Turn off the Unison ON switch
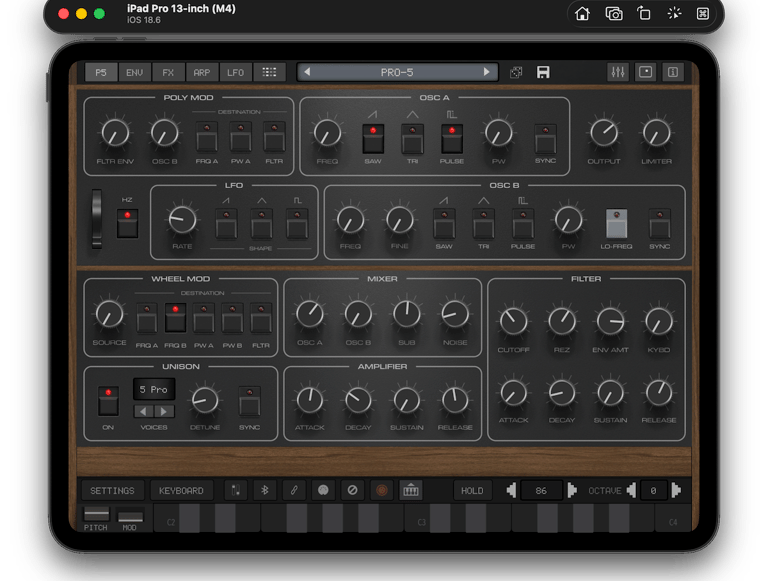The height and width of the screenshot is (581, 768). [109, 399]
